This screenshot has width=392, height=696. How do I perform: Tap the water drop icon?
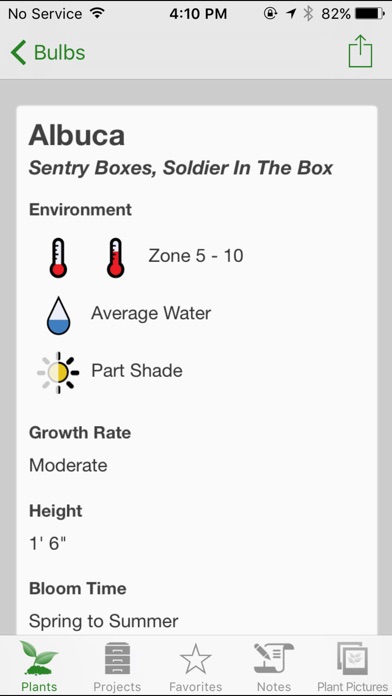59,315
